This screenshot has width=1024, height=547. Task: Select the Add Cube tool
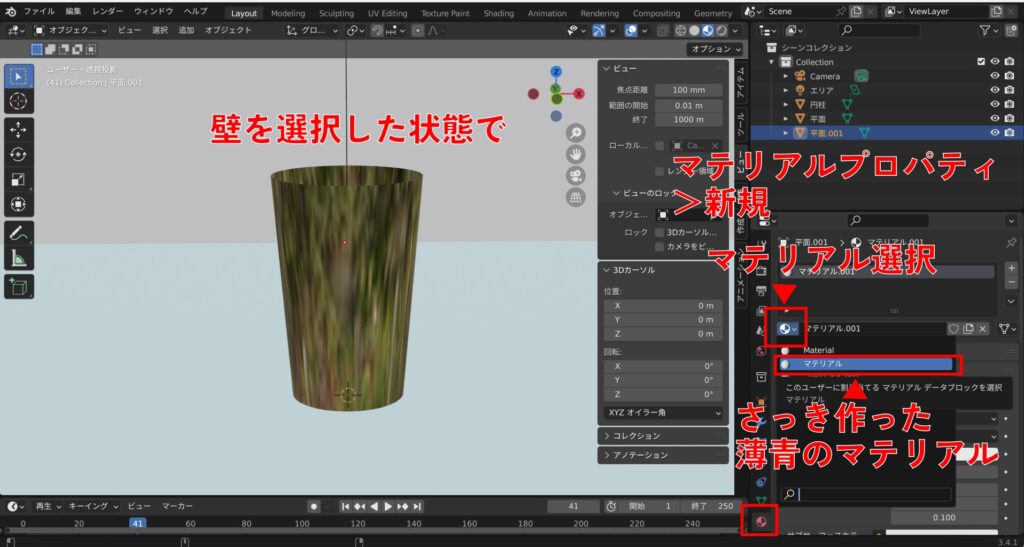coord(19,287)
